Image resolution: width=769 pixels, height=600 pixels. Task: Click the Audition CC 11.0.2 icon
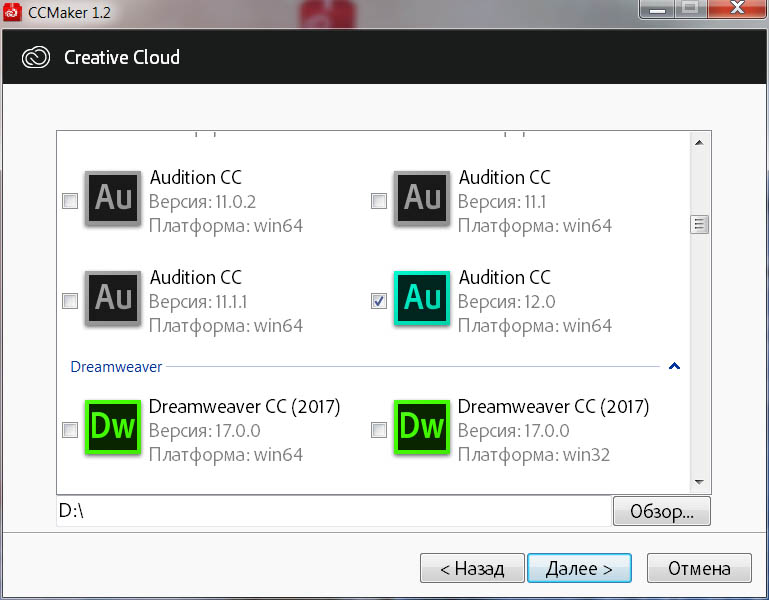pos(113,198)
